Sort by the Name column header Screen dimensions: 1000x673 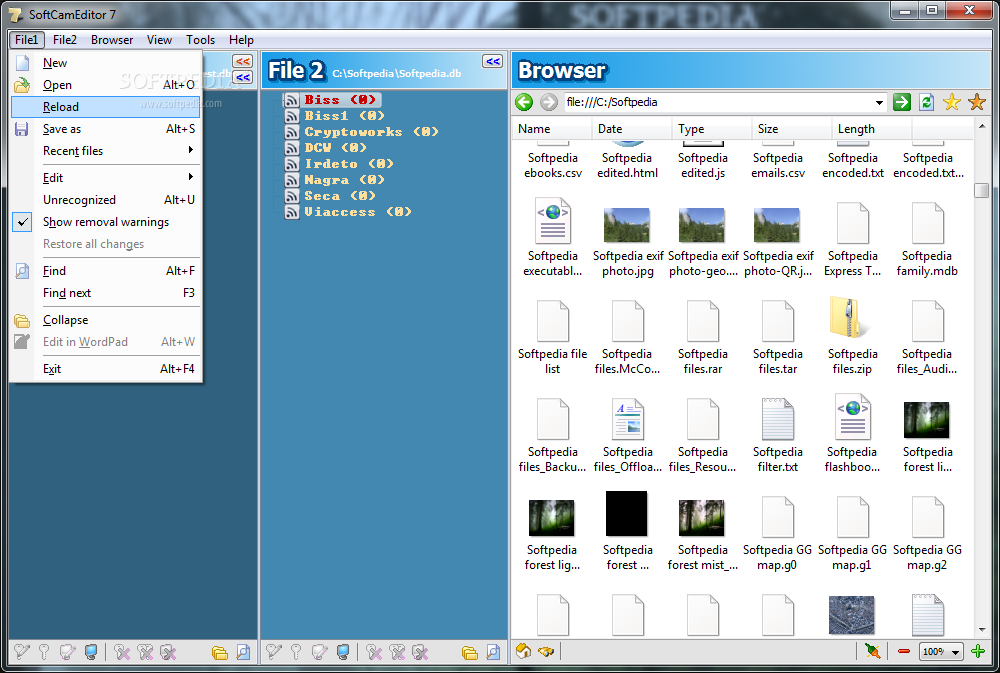pyautogui.click(x=552, y=129)
